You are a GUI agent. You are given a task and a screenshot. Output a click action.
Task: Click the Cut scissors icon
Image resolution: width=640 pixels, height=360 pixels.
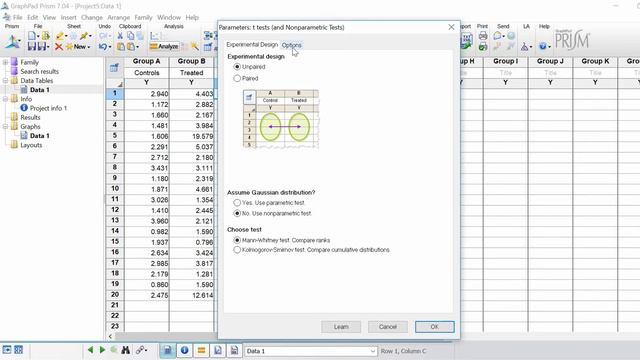tap(120, 36)
